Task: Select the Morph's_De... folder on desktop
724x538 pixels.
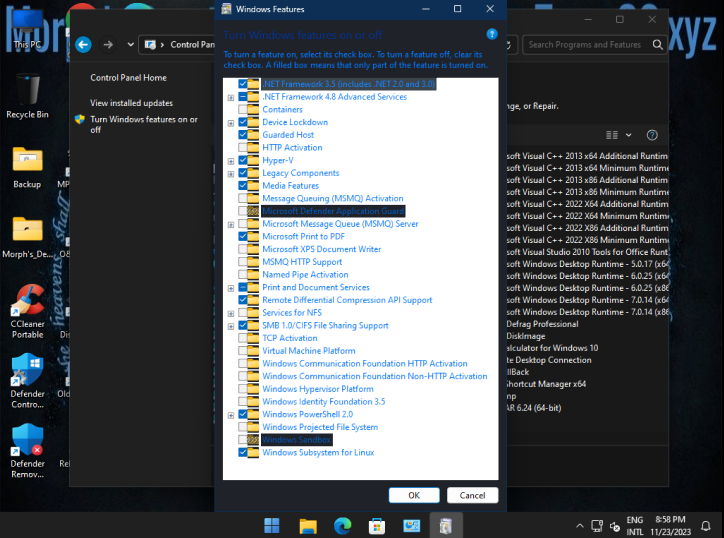Action: click(27, 237)
